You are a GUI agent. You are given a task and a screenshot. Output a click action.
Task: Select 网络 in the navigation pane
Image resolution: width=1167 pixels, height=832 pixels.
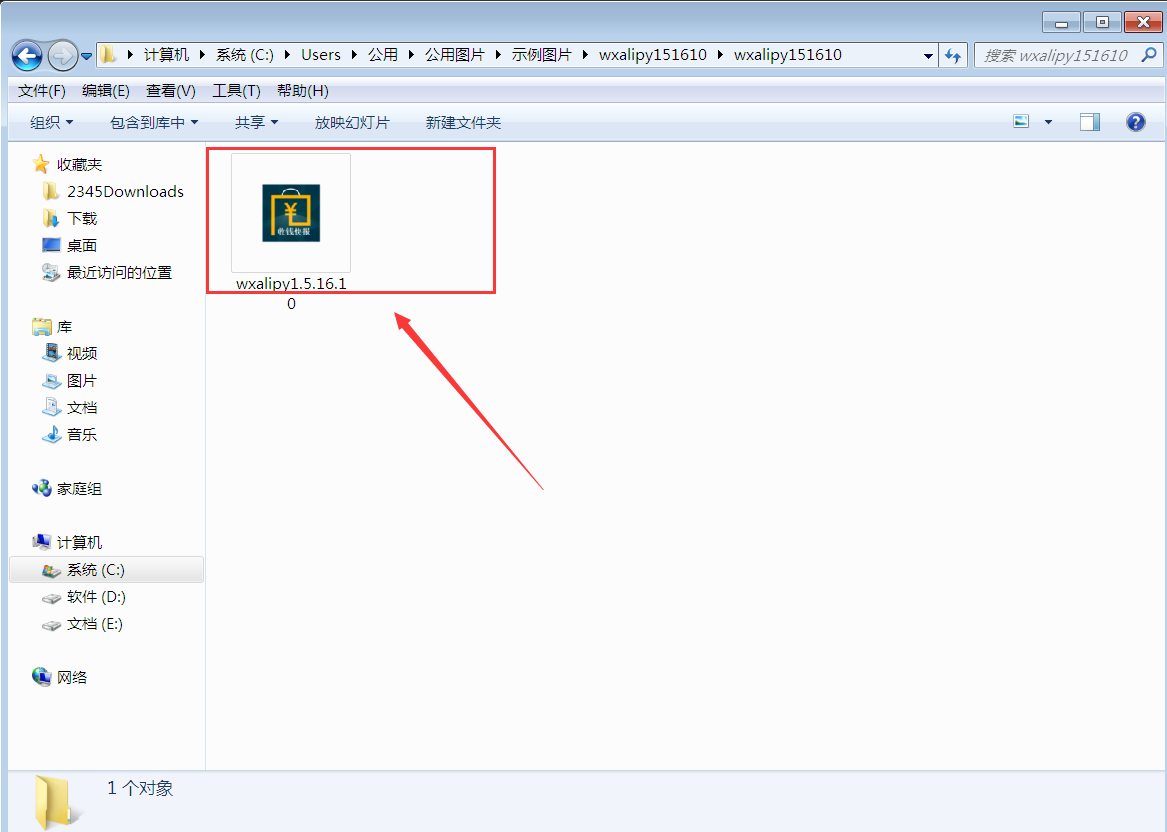[x=72, y=677]
